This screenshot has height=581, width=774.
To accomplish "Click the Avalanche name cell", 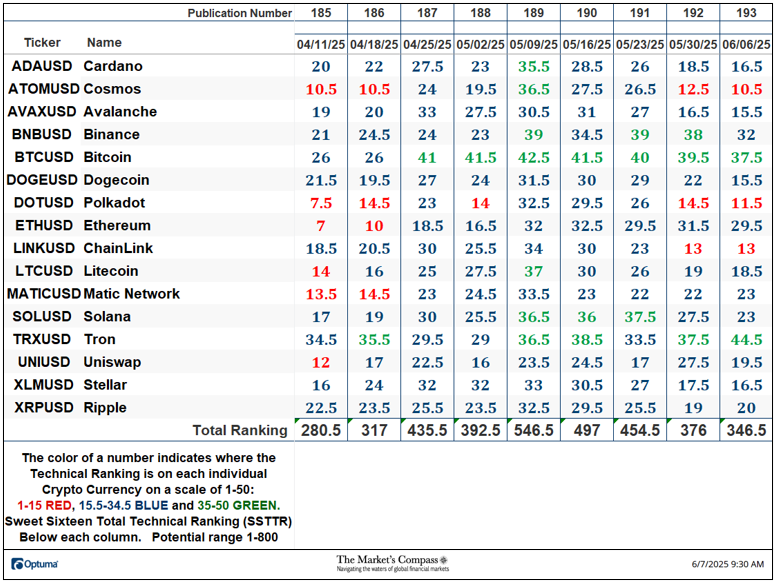I will pos(120,112).
